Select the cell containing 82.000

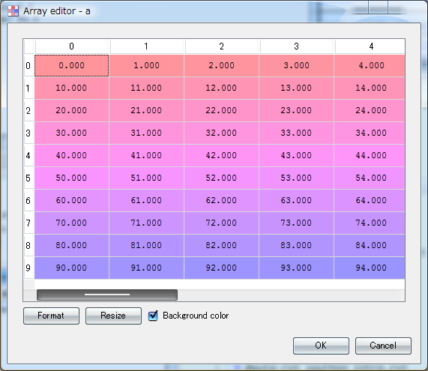click(222, 246)
